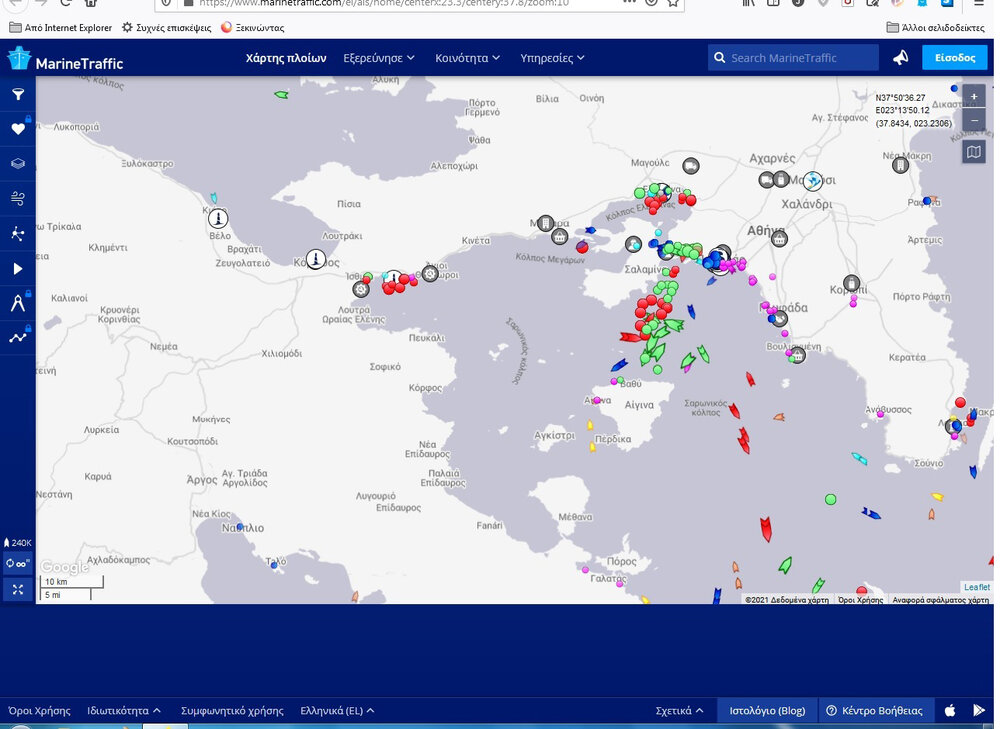Open the density maps network icon
This screenshot has width=1000, height=729.
tap(18, 234)
